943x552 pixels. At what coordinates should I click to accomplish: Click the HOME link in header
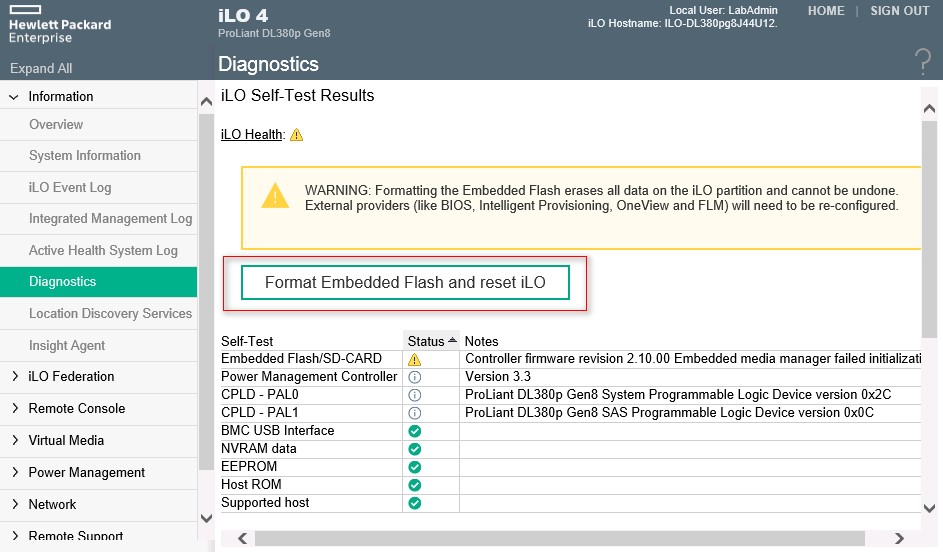click(825, 11)
